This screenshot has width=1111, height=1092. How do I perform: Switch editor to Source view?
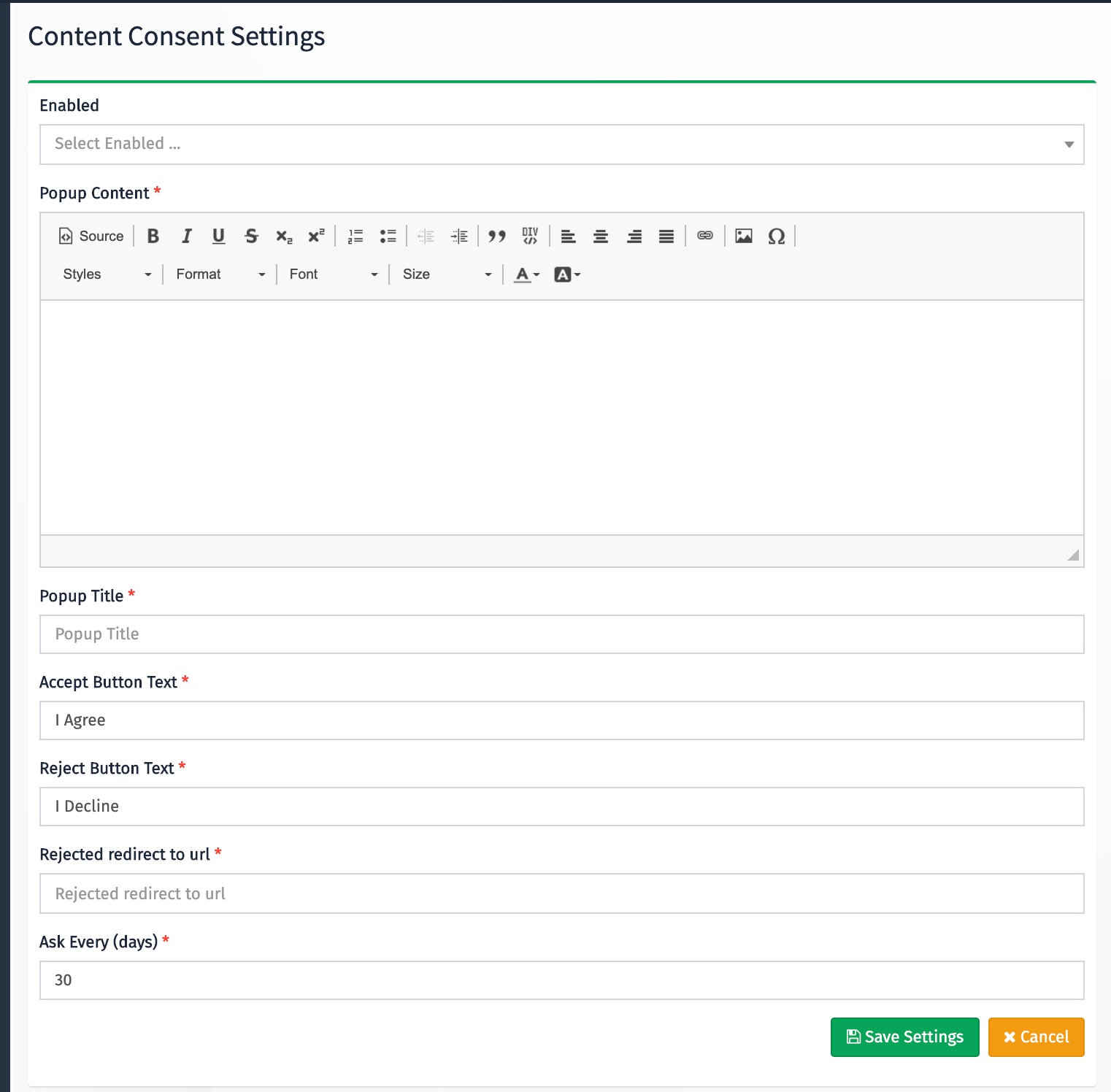(91, 236)
